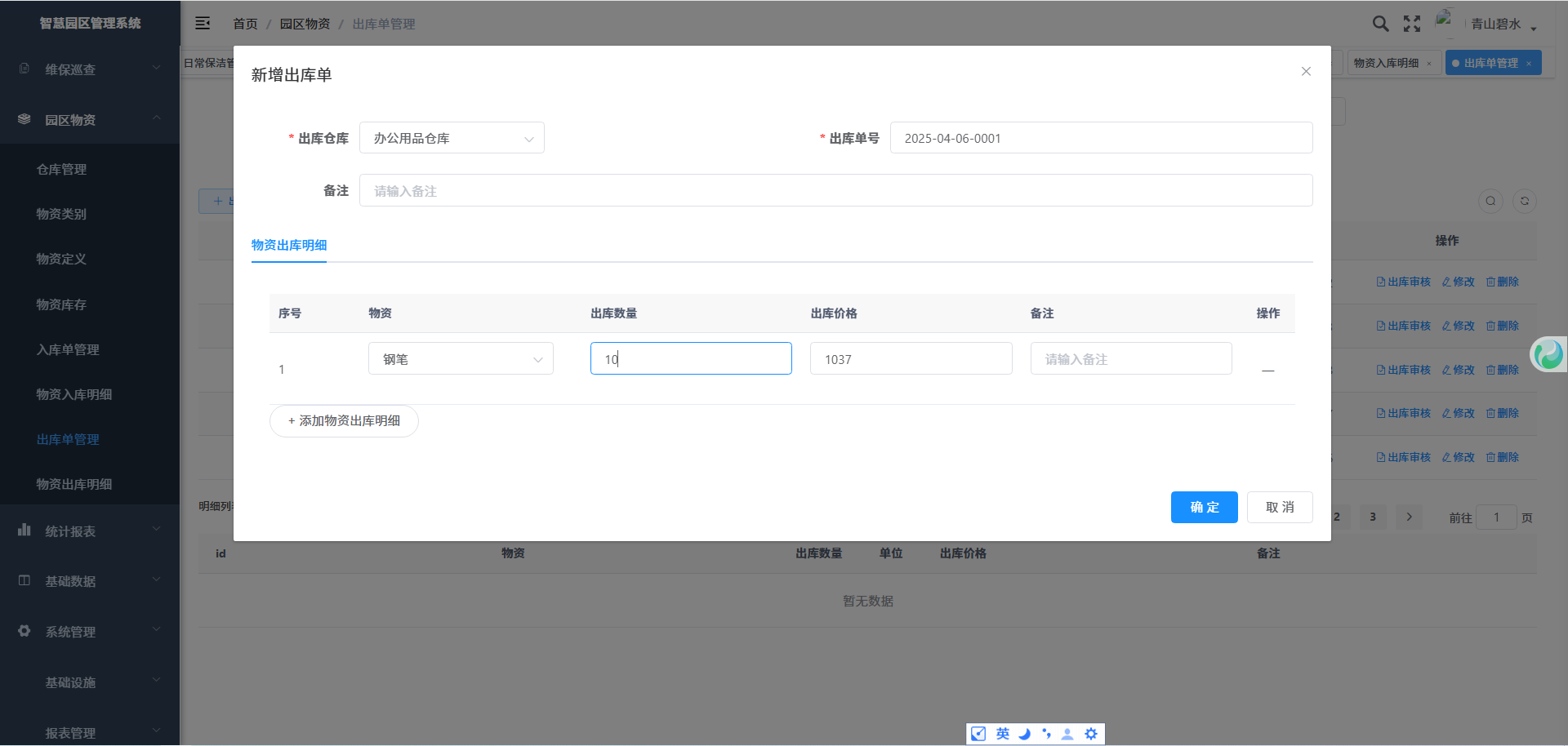Open 物资库存 in the sidebar menu
The image size is (1568, 746).
click(x=61, y=304)
